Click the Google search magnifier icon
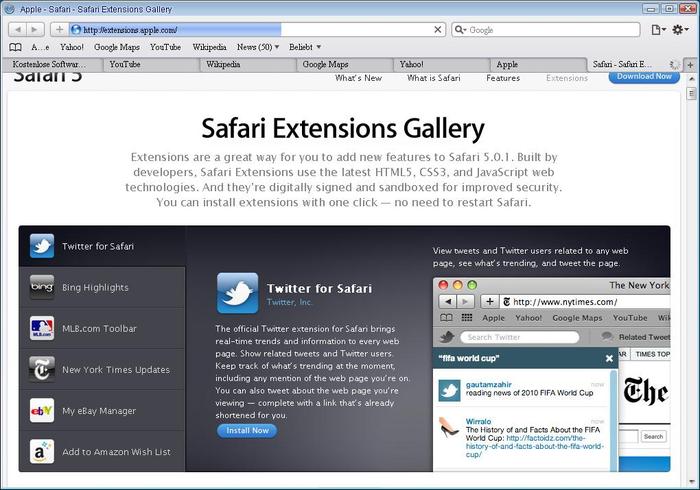The height and width of the screenshot is (490, 700). (x=460, y=30)
